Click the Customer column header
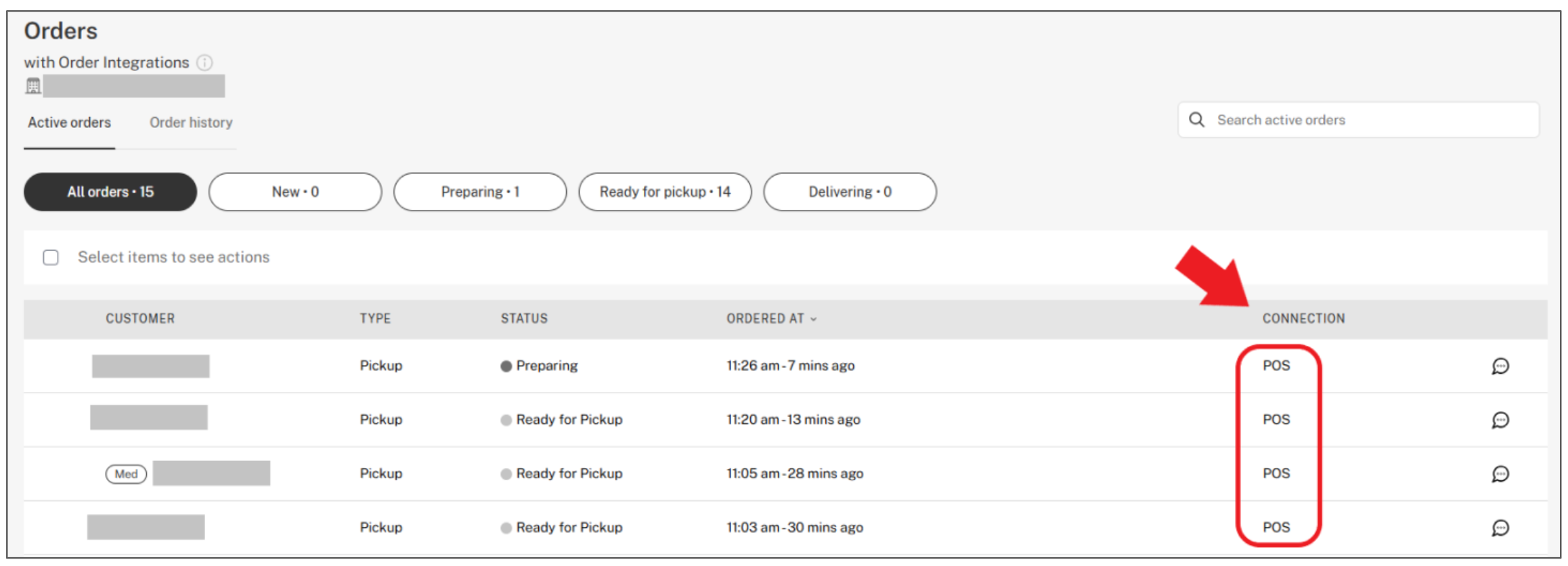1568x566 pixels. (140, 319)
